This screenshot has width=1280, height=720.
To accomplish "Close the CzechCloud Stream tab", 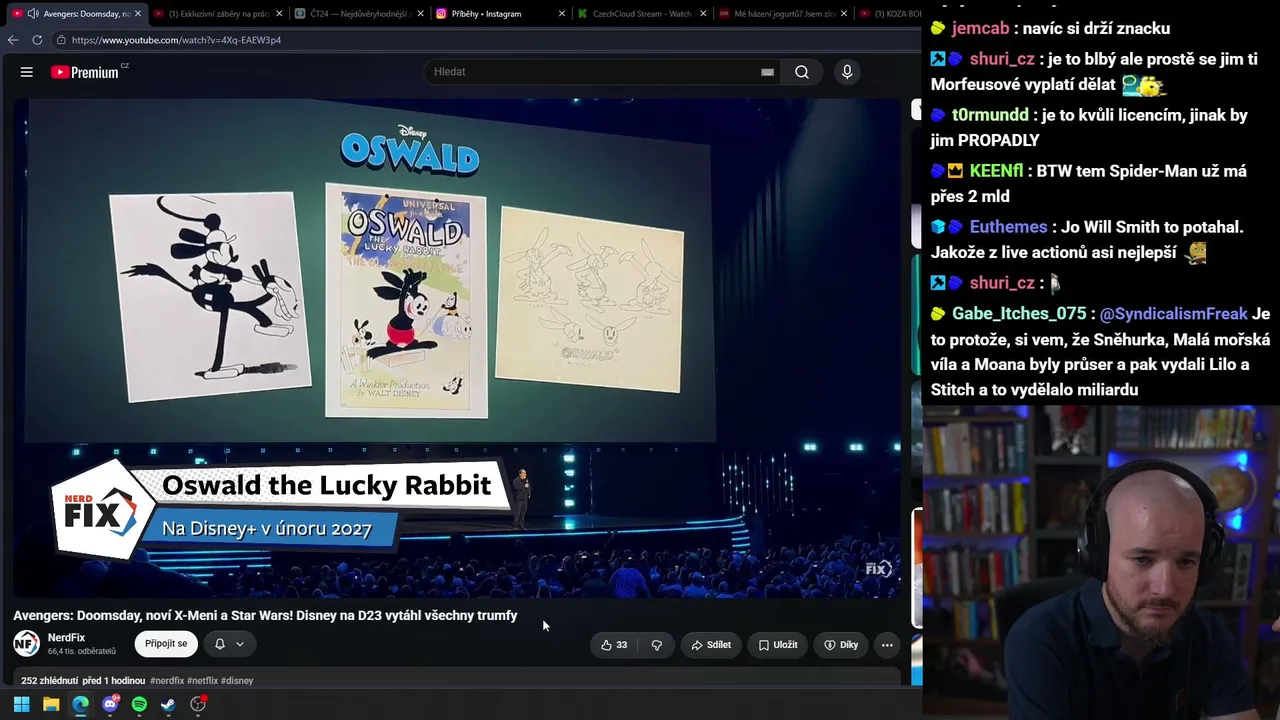I will [703, 14].
